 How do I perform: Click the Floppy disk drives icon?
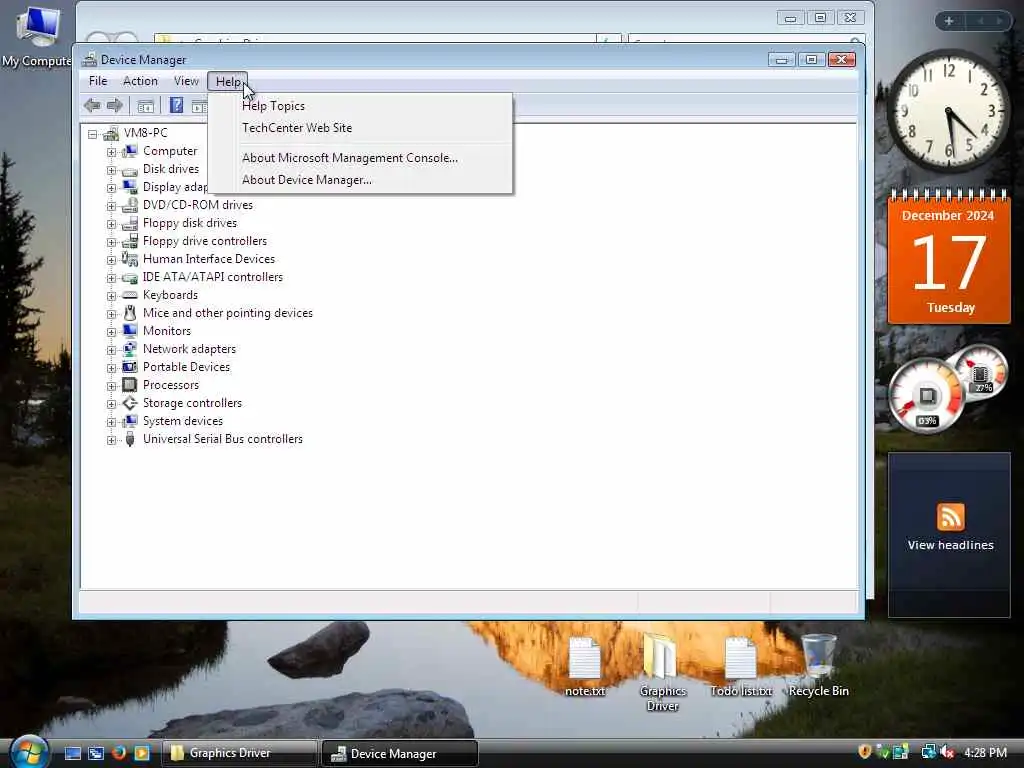point(130,223)
